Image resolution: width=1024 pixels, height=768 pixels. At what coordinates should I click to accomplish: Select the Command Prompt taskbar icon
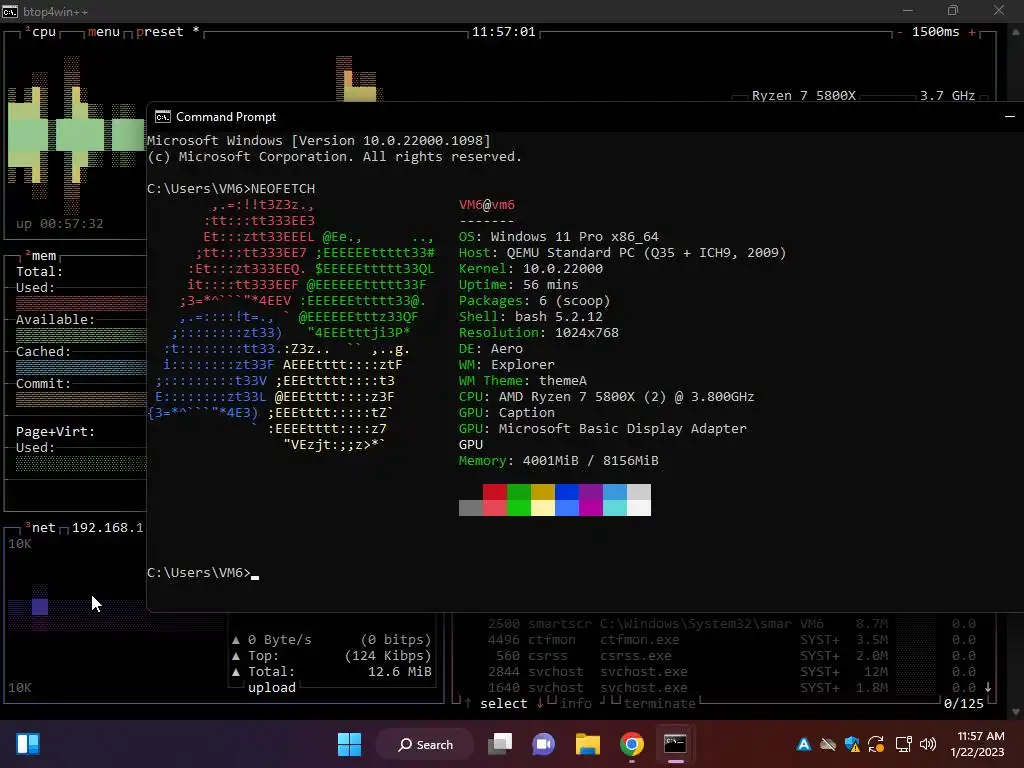675,744
